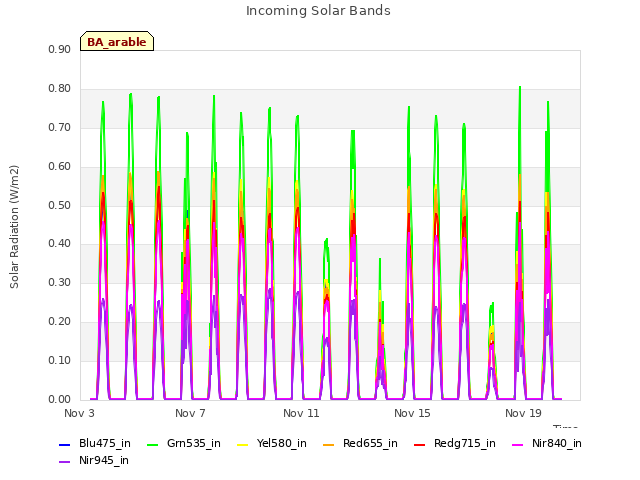Click the Nov 11 x-axis label
The image size is (640, 480).
[301, 413]
